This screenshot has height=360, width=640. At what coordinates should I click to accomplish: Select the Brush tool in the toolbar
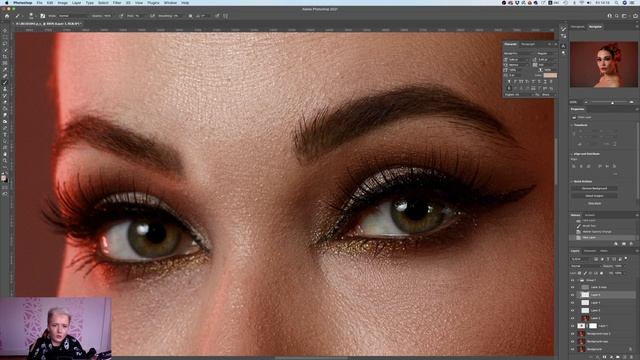coord(5,82)
